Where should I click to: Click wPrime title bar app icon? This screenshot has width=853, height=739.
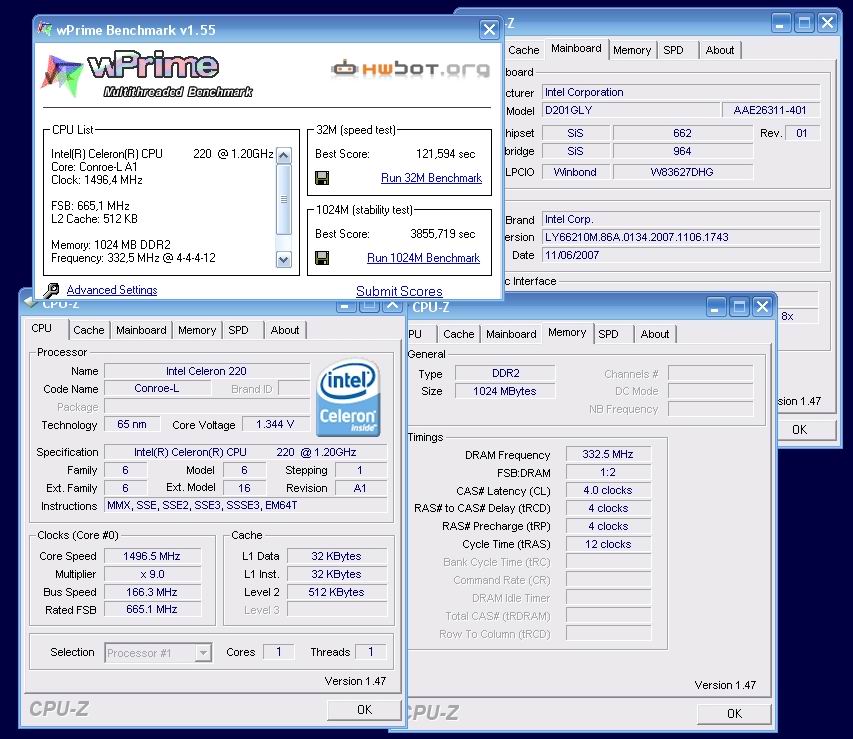coord(45,29)
